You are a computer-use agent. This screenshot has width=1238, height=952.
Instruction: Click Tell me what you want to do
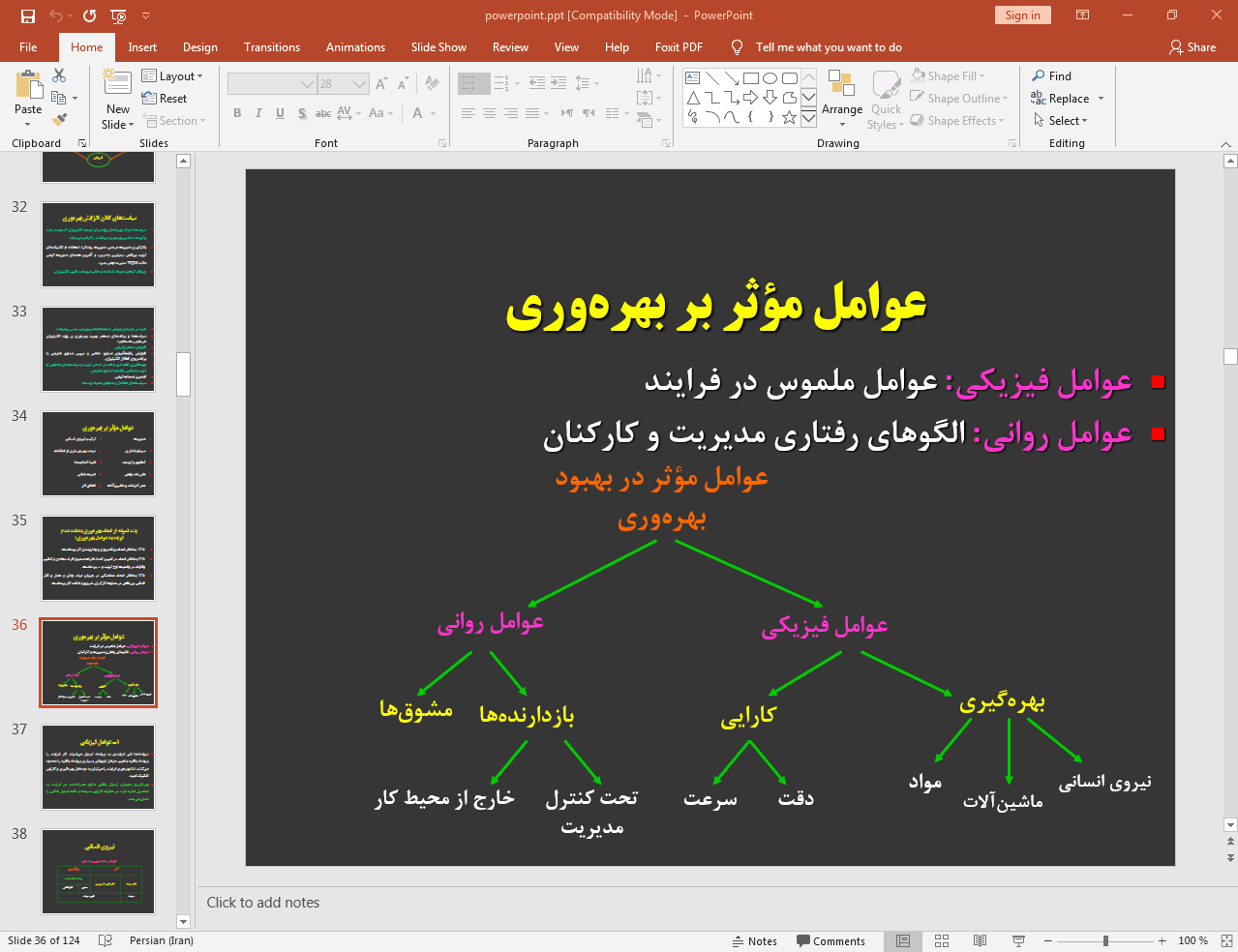point(829,47)
